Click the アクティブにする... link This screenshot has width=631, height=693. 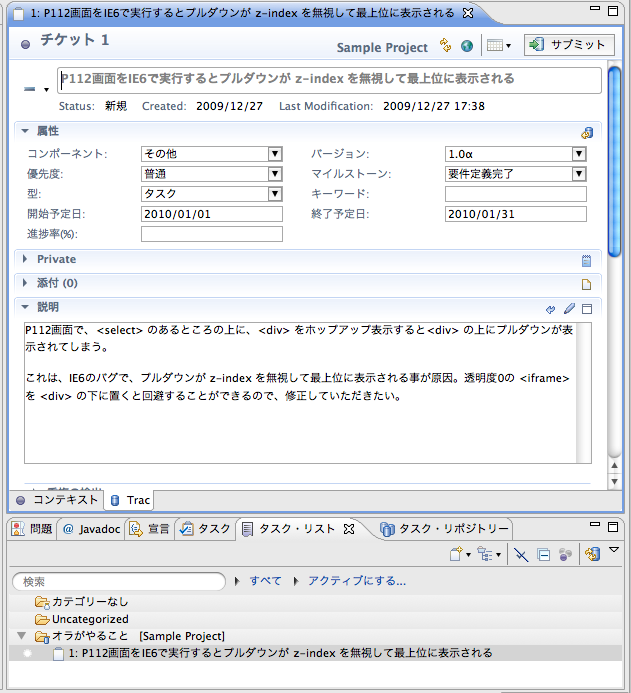click(x=356, y=581)
